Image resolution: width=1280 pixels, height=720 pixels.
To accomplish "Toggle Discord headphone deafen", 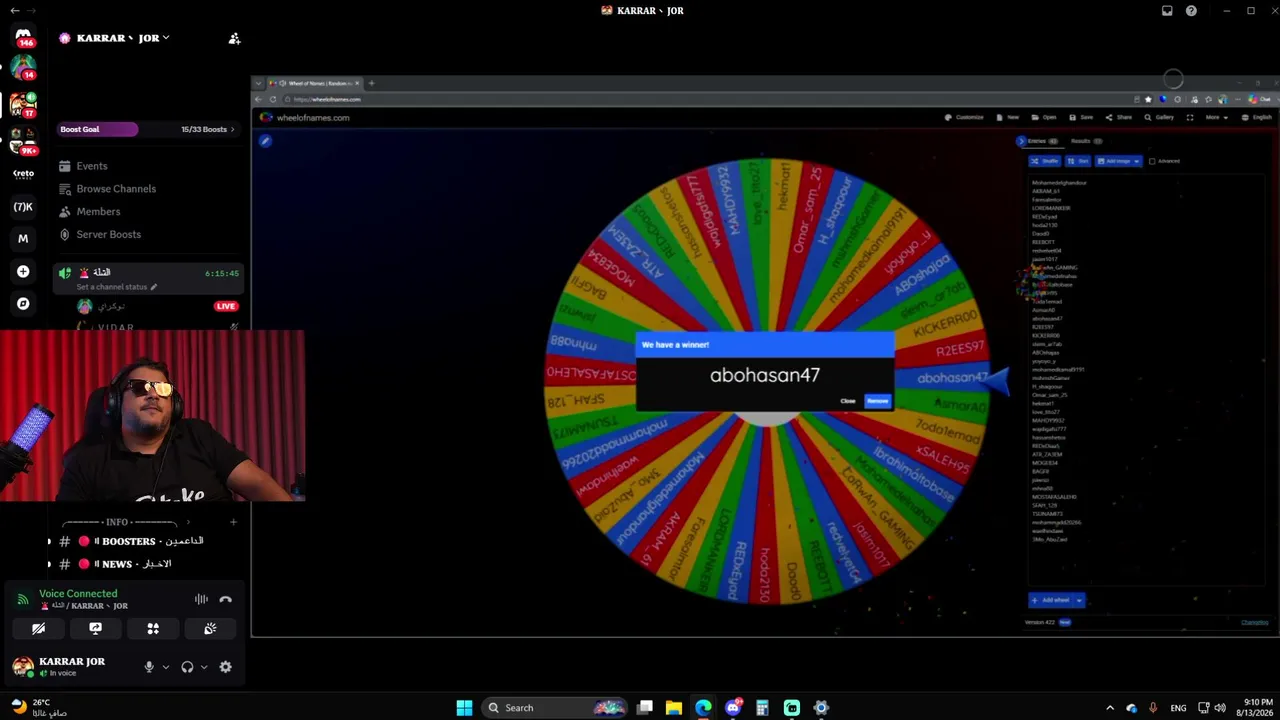I will click(187, 667).
